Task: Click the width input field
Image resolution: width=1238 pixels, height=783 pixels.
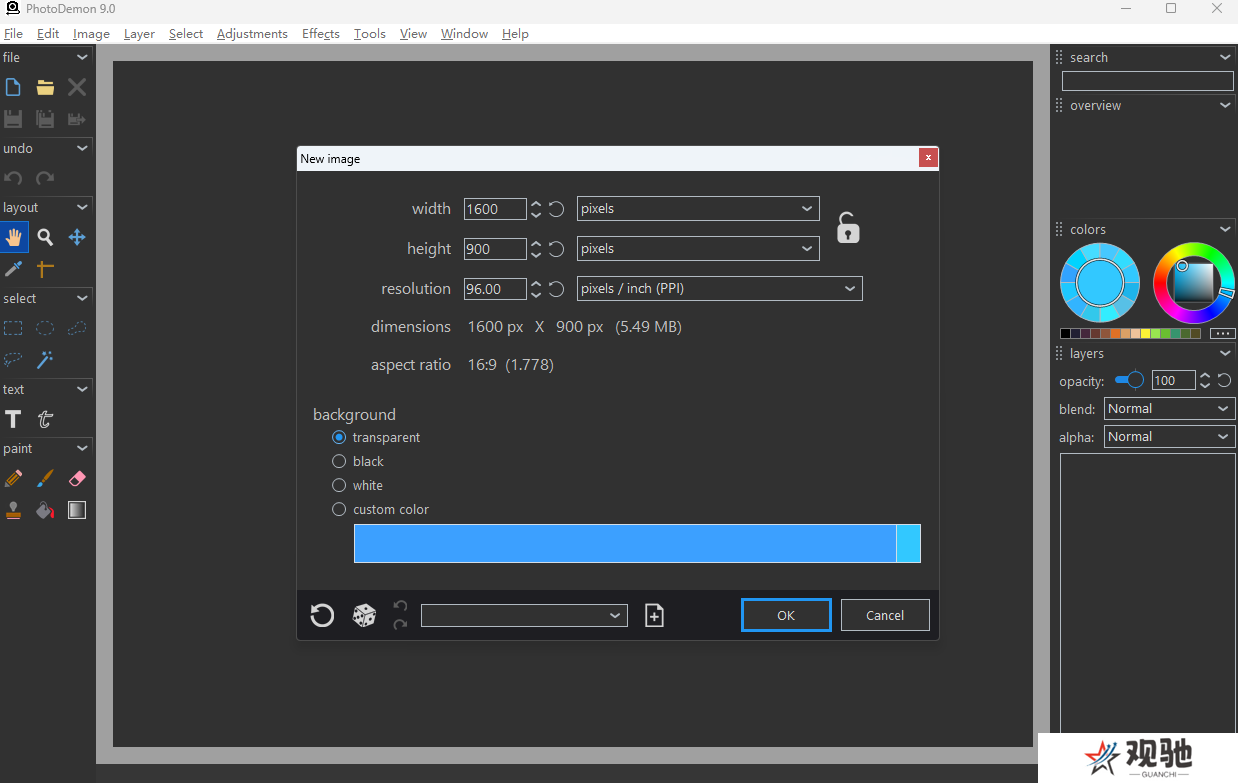Action: click(495, 209)
